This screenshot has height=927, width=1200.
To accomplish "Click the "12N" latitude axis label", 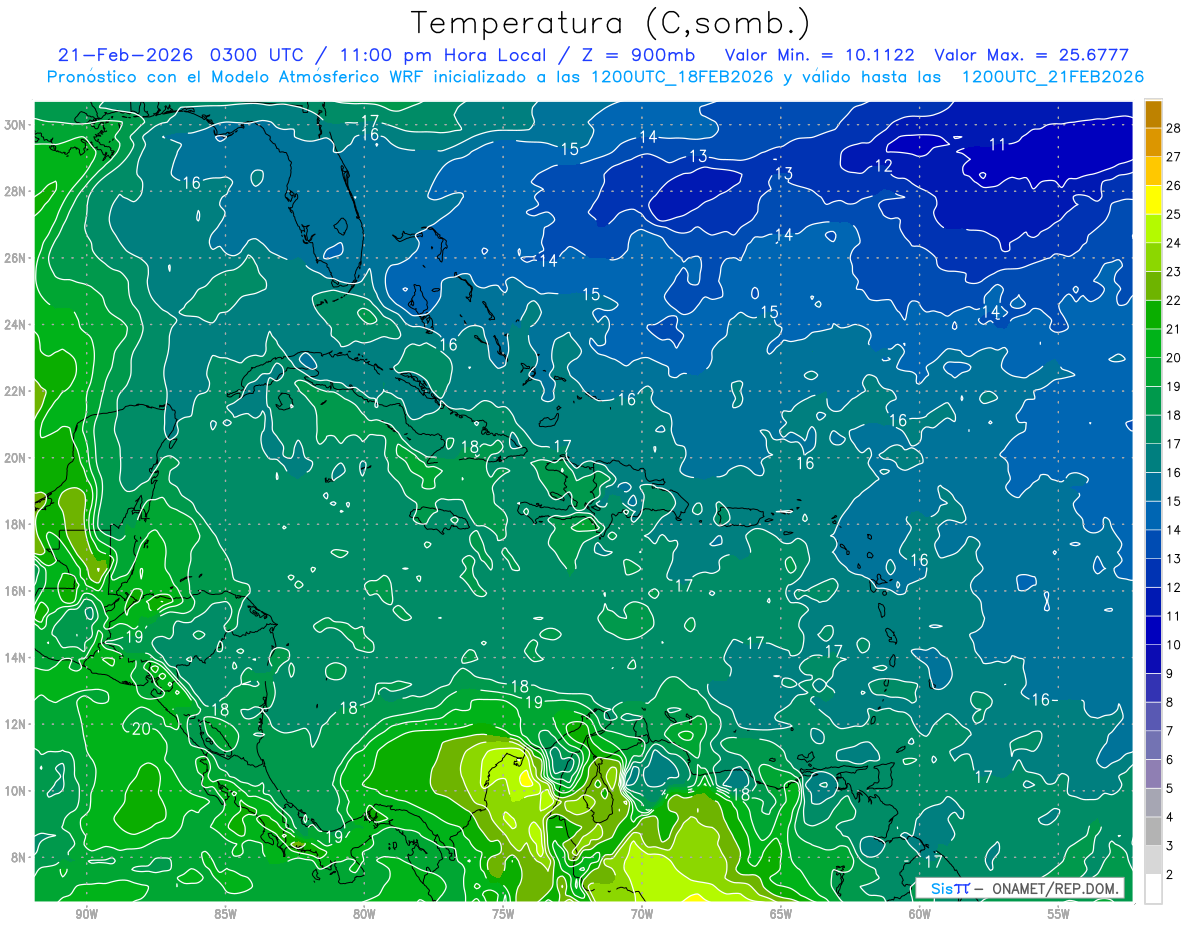I will point(16,724).
